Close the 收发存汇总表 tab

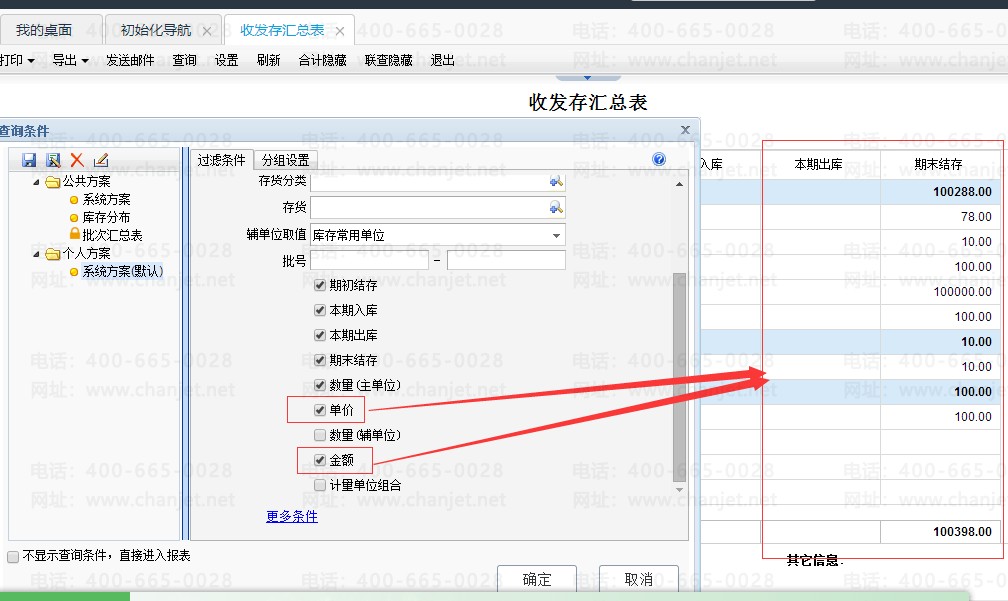click(x=340, y=31)
